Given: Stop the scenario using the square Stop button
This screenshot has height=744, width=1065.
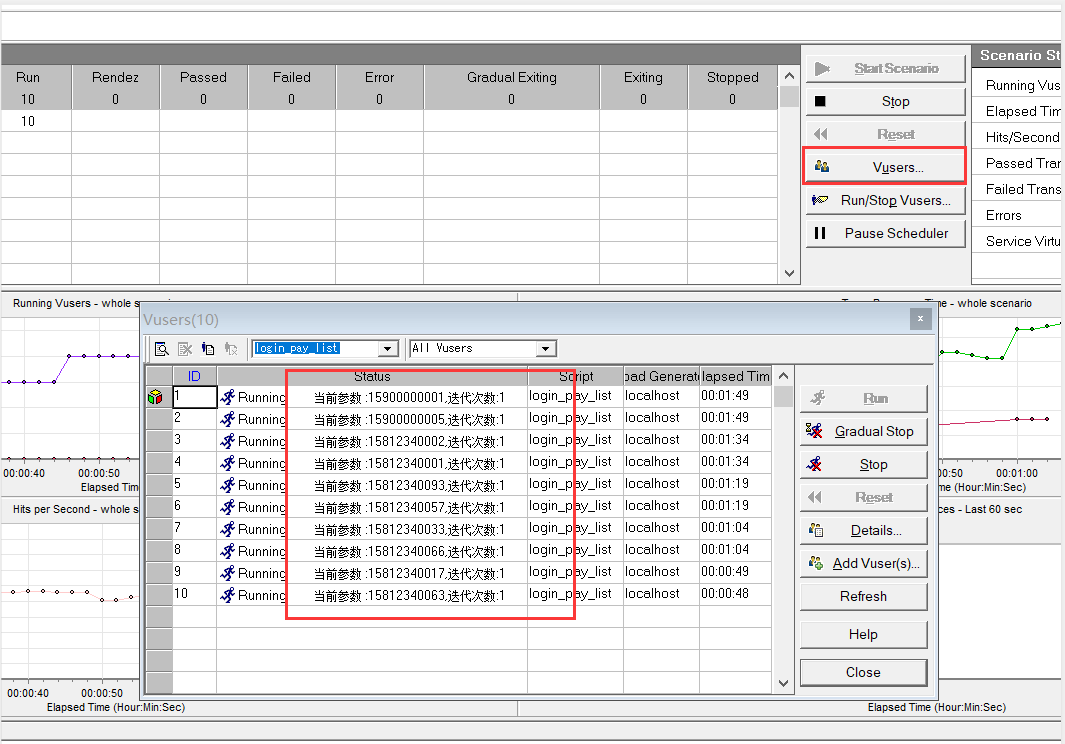Looking at the screenshot, I should [x=885, y=101].
